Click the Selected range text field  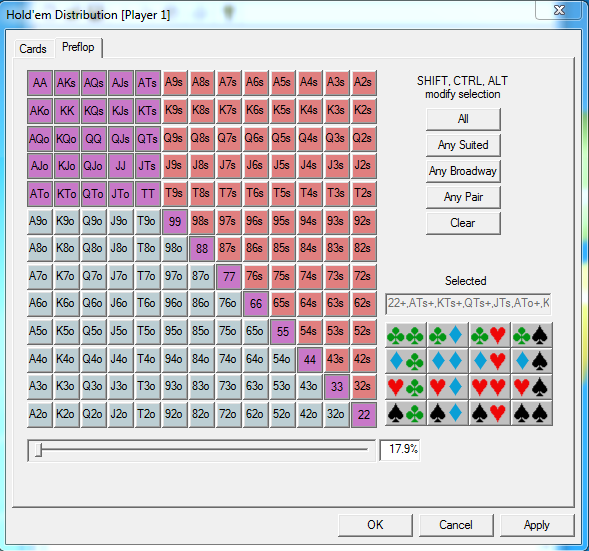tap(468, 304)
